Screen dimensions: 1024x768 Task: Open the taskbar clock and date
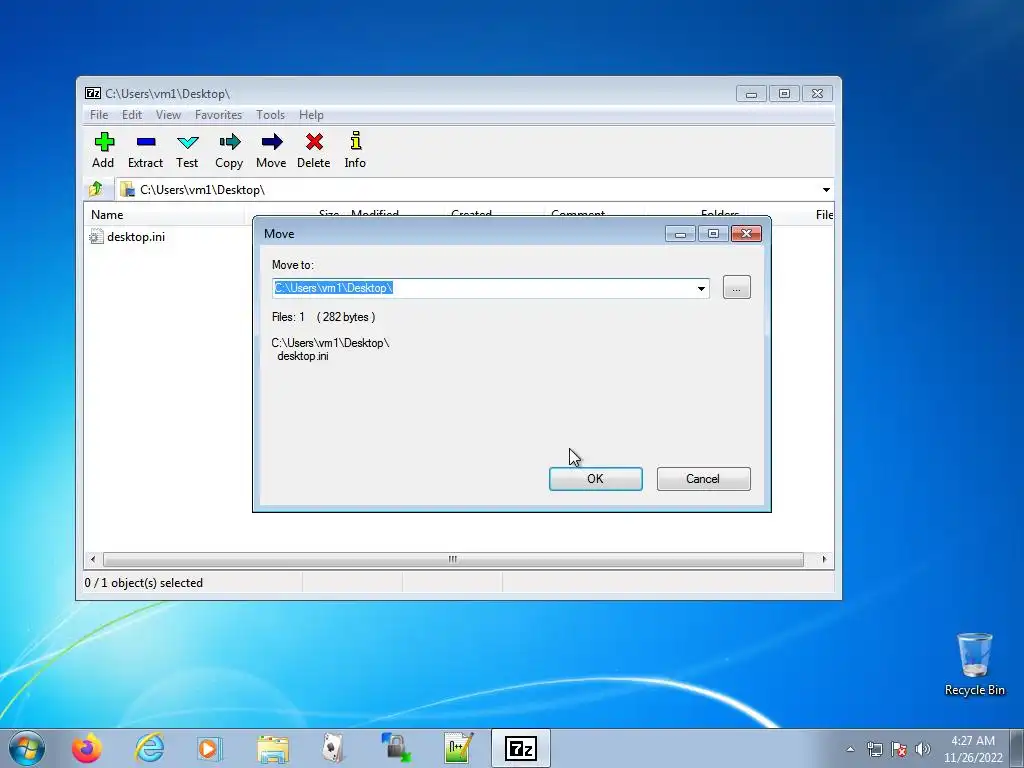(973, 749)
